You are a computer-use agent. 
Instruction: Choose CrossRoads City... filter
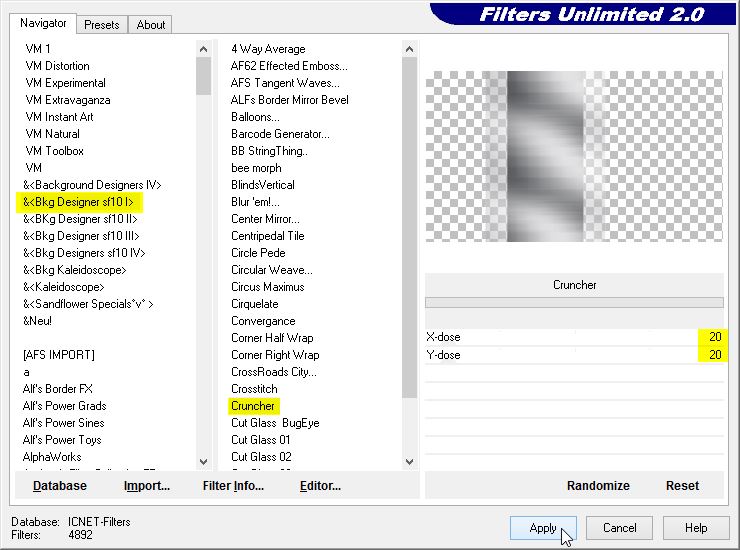(x=274, y=372)
